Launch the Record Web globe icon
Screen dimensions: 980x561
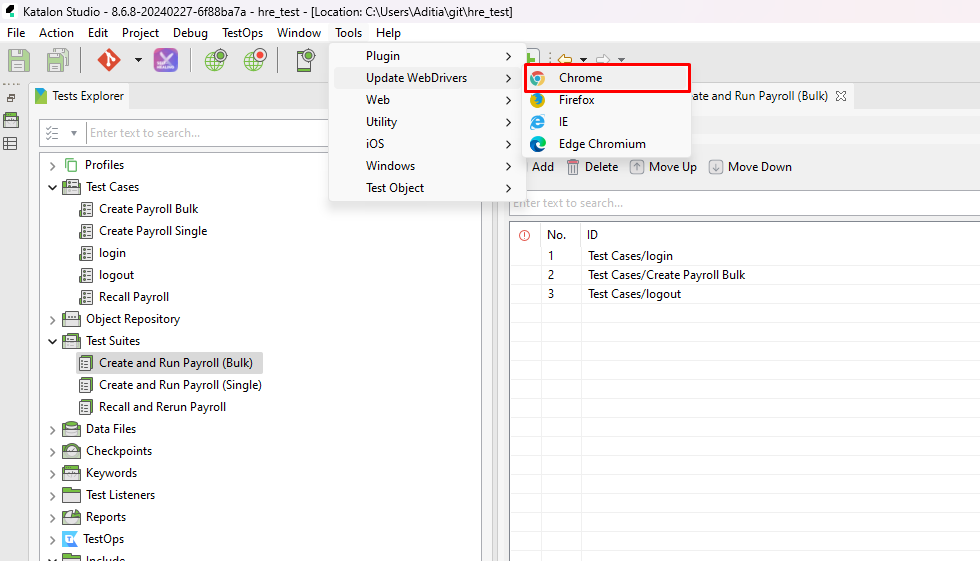coord(255,60)
